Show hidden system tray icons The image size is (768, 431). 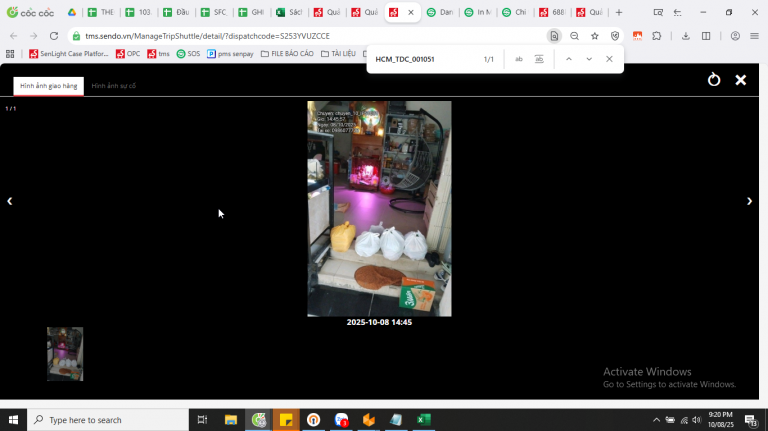[656, 420]
